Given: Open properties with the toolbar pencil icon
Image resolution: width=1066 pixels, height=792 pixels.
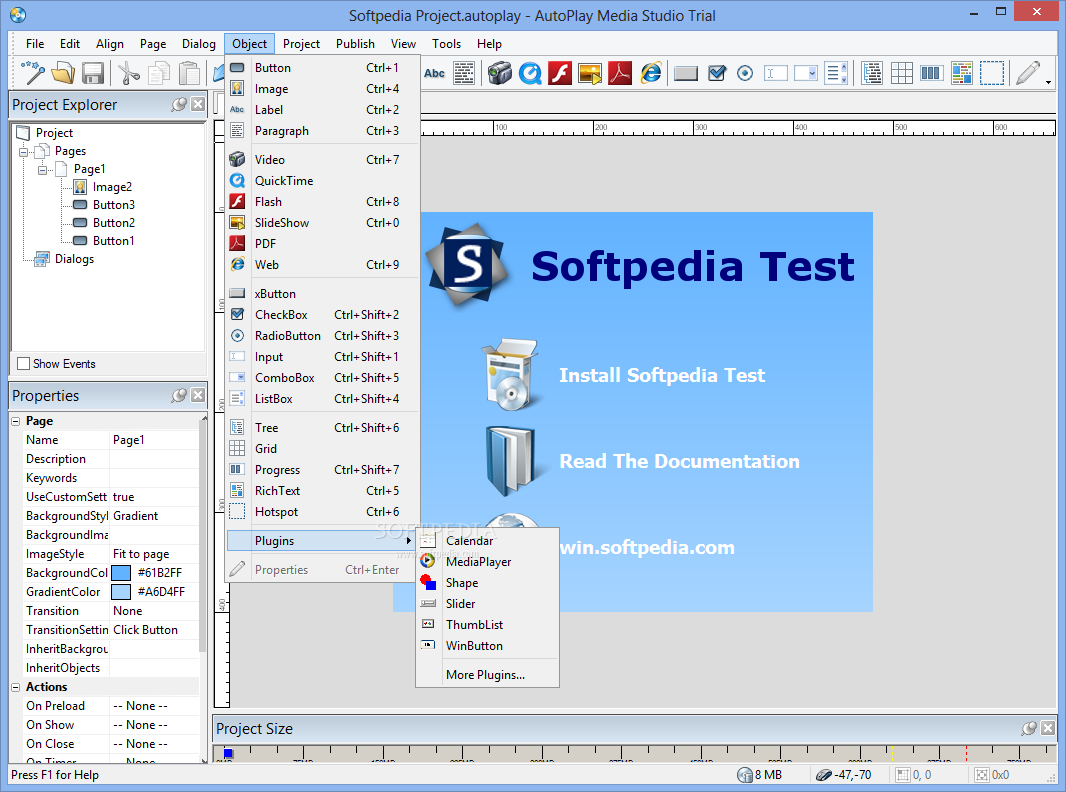Looking at the screenshot, I should pos(1028,73).
